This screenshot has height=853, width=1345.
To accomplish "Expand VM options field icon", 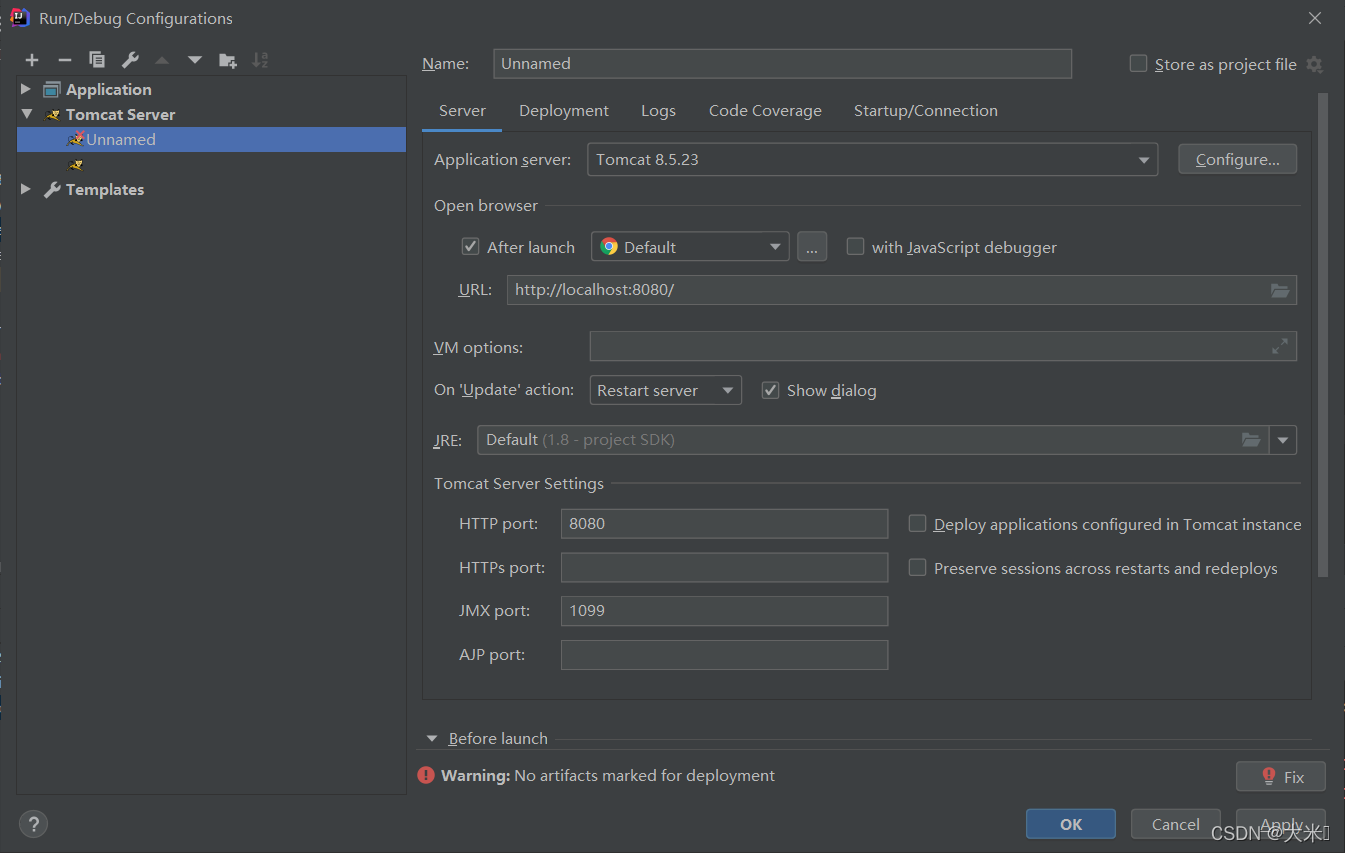I will click(x=1280, y=346).
